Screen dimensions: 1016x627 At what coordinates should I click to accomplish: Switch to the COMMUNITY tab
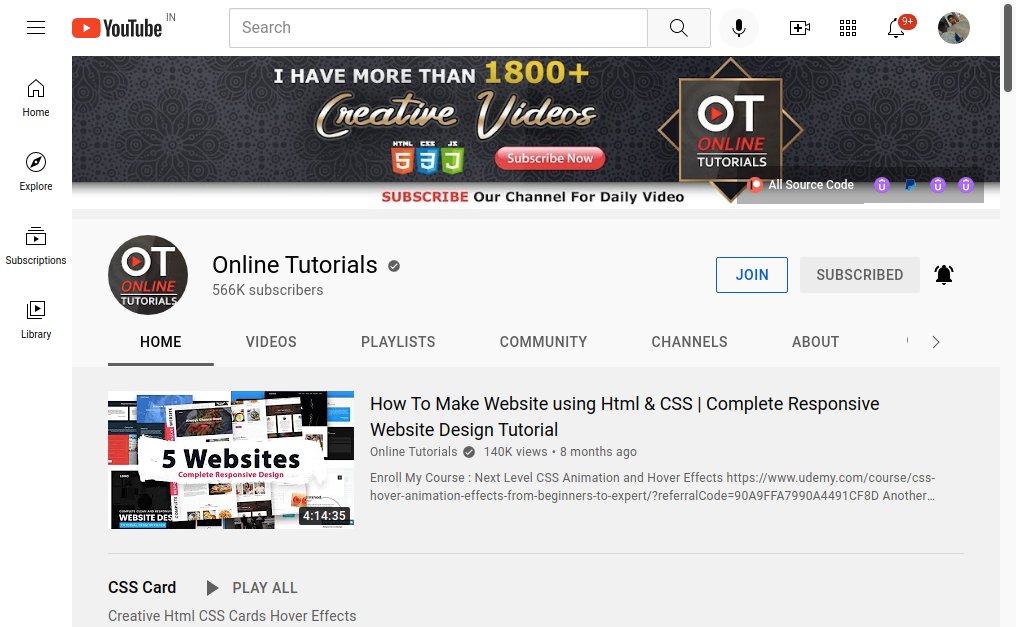click(x=543, y=342)
